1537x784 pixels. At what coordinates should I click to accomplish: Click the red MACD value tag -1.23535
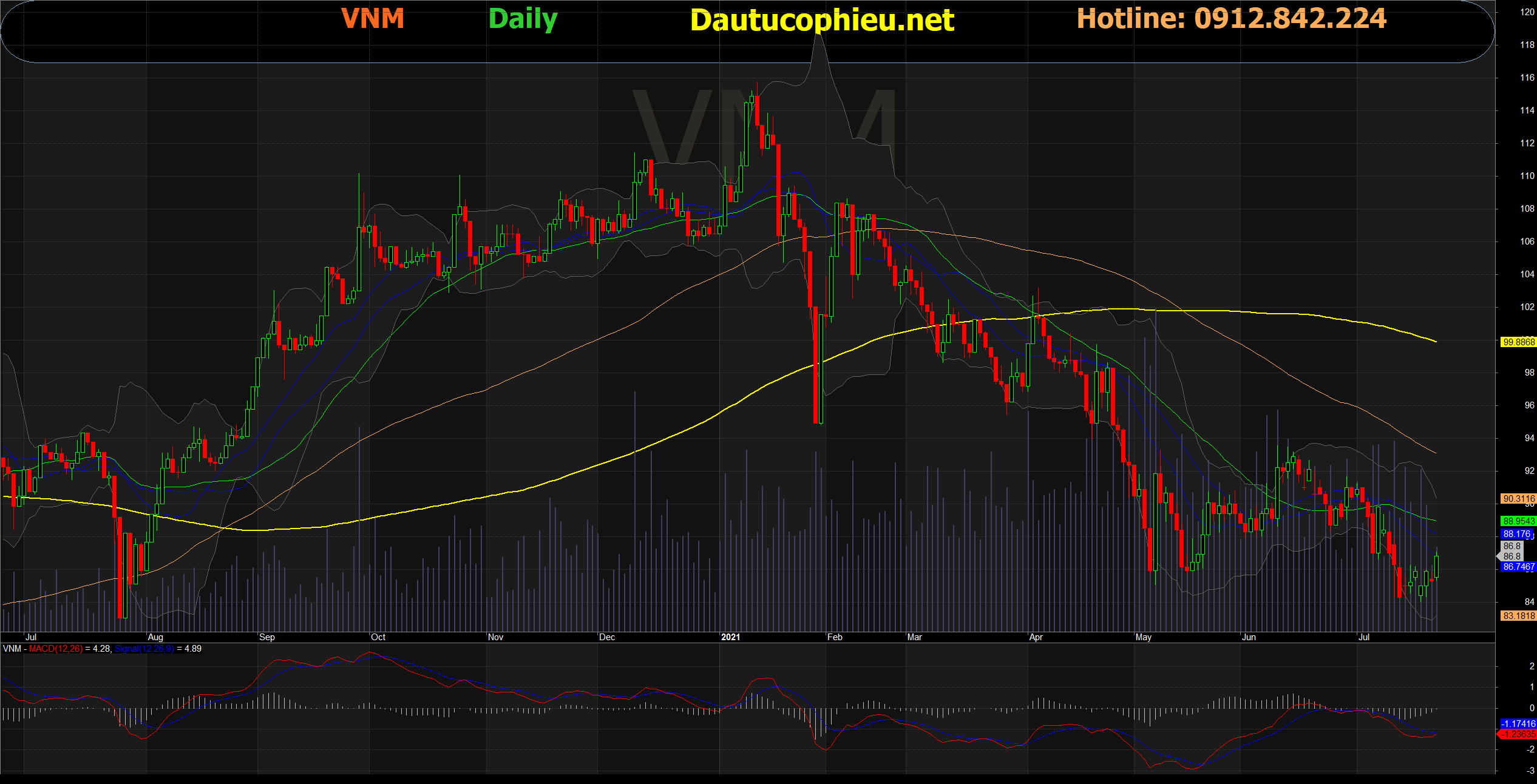(x=1518, y=734)
